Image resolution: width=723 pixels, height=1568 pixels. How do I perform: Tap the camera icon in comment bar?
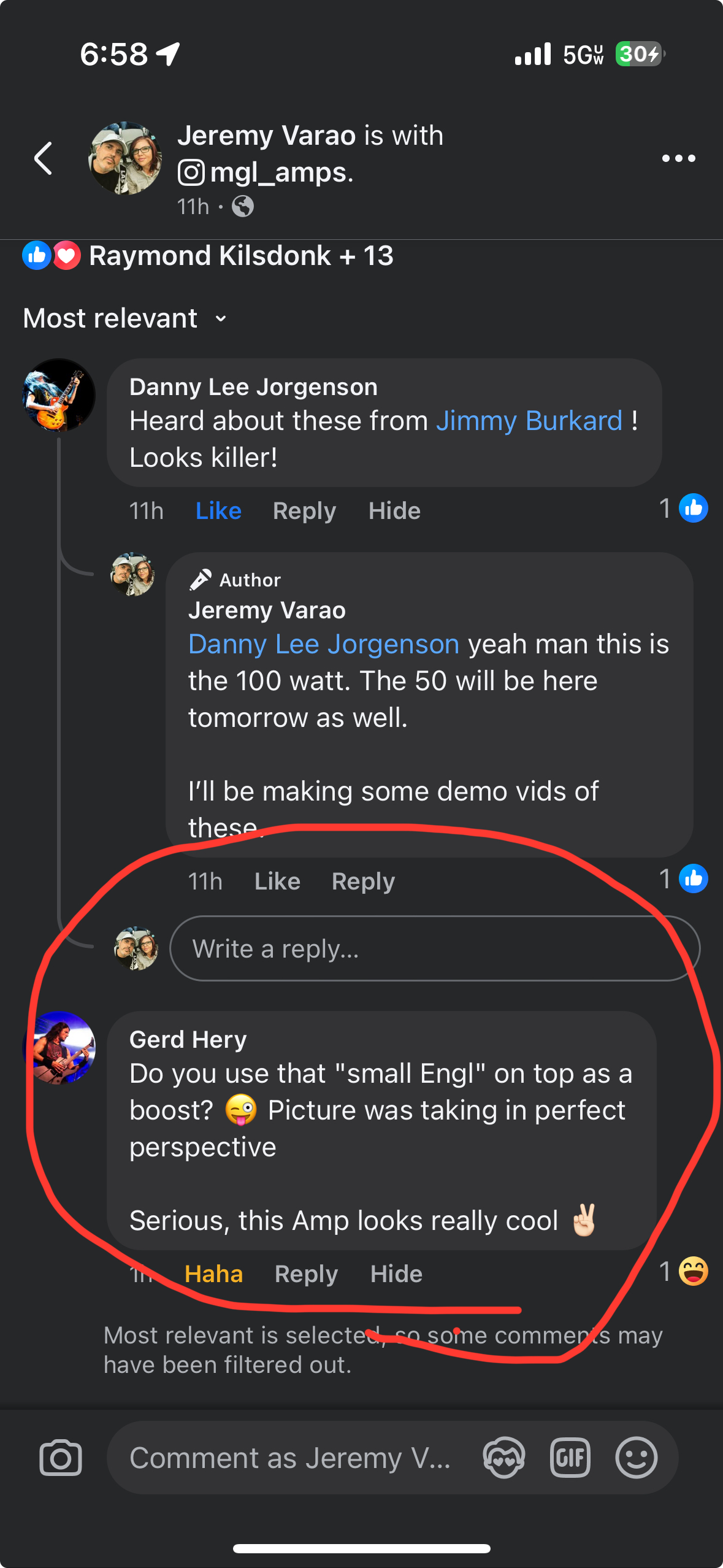pyautogui.click(x=61, y=1458)
